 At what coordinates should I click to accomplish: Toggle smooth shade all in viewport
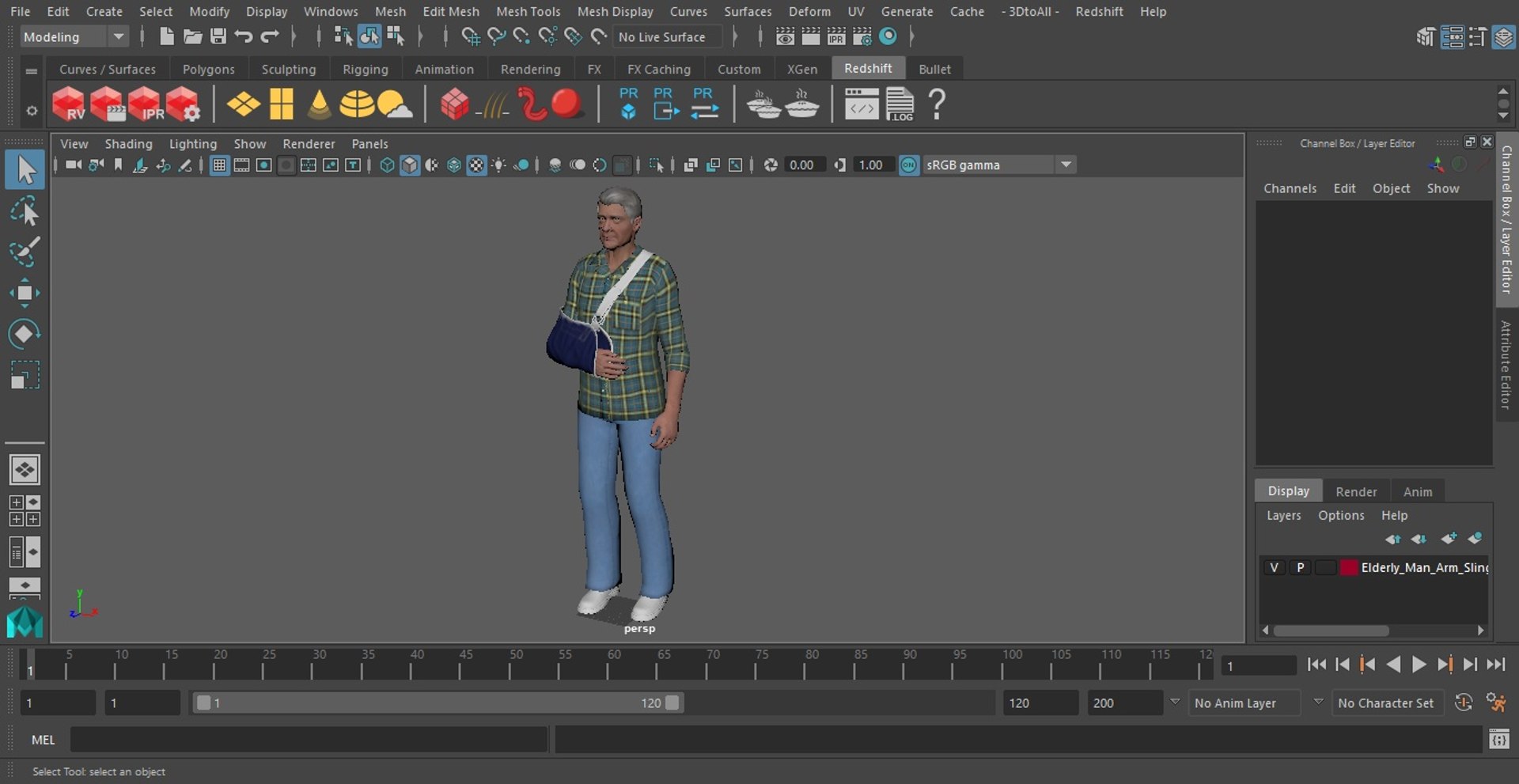[x=410, y=165]
